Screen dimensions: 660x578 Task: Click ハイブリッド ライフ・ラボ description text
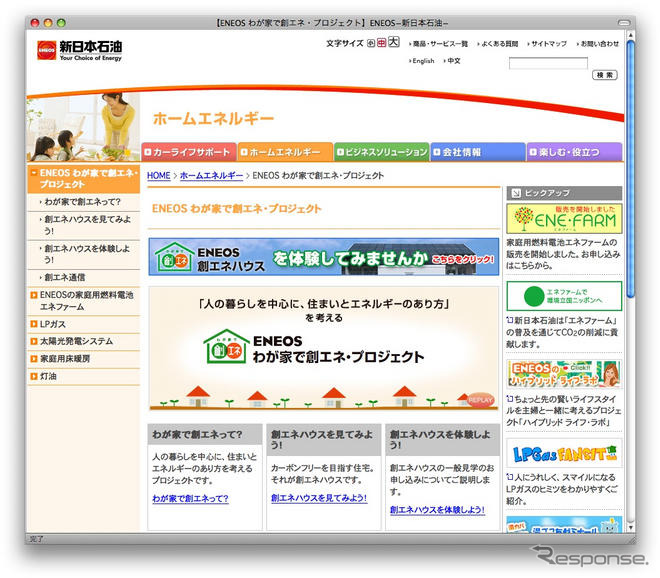(x=563, y=410)
